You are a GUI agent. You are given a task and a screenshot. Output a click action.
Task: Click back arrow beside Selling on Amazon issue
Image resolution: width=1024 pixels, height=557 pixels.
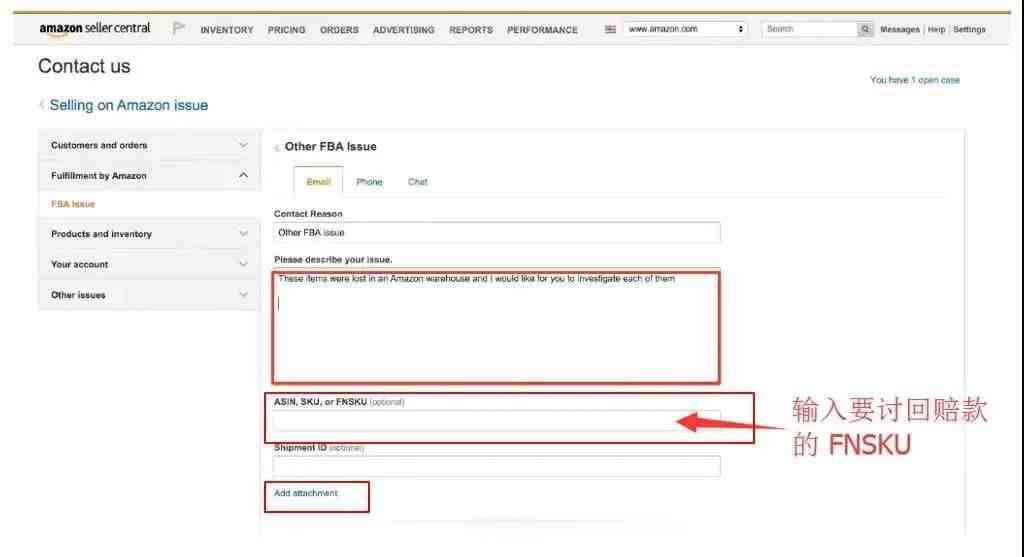click(42, 105)
